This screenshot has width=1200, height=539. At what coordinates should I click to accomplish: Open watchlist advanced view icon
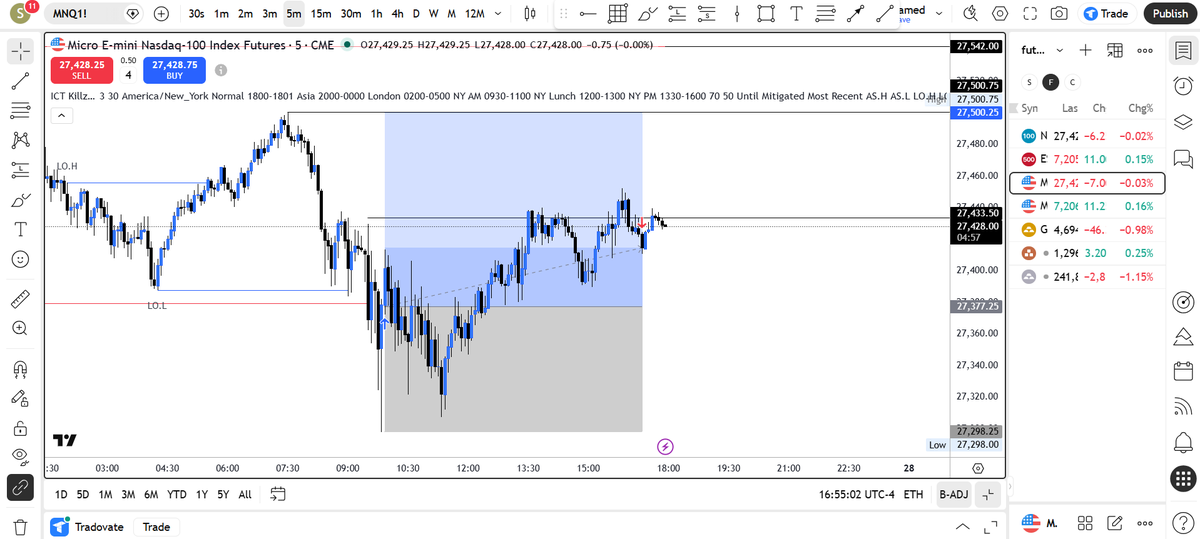pyautogui.click(x=1115, y=50)
